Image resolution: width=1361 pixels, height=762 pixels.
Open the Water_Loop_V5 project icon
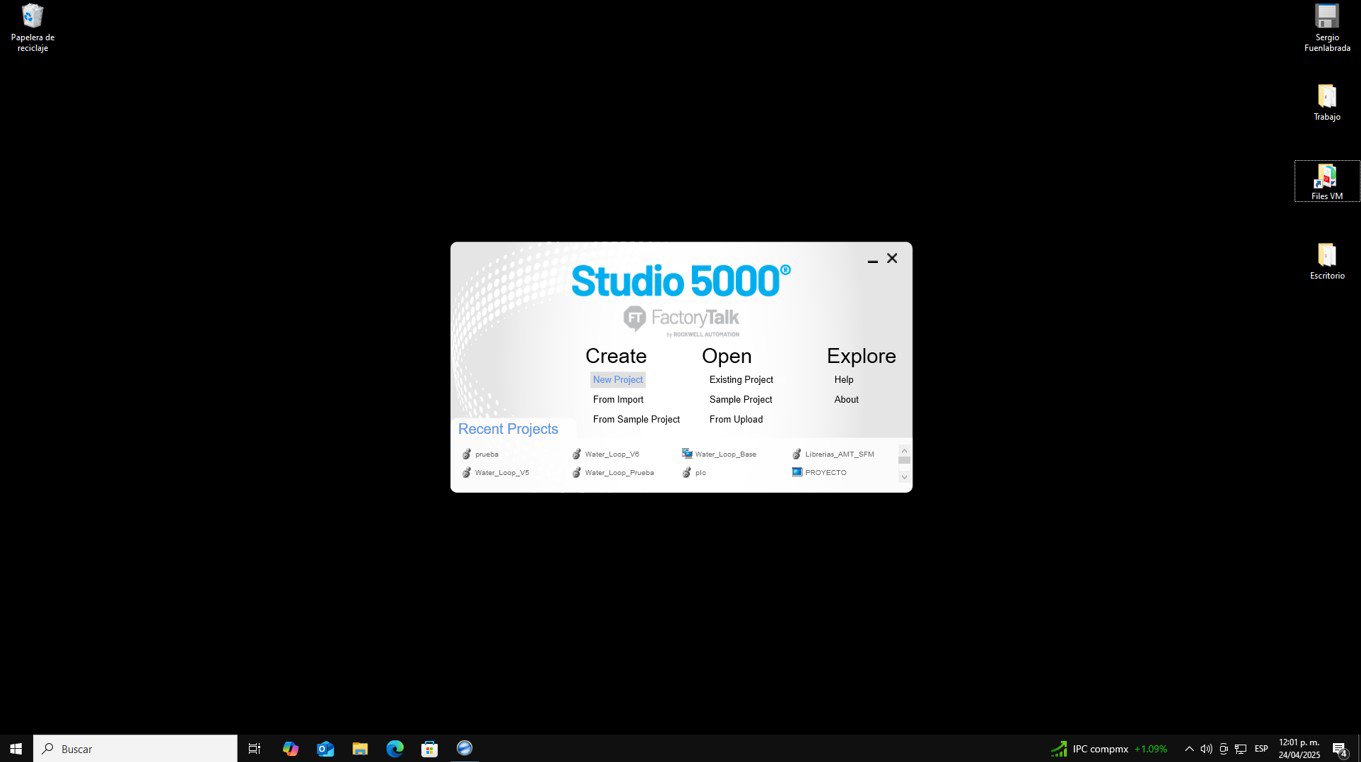466,472
